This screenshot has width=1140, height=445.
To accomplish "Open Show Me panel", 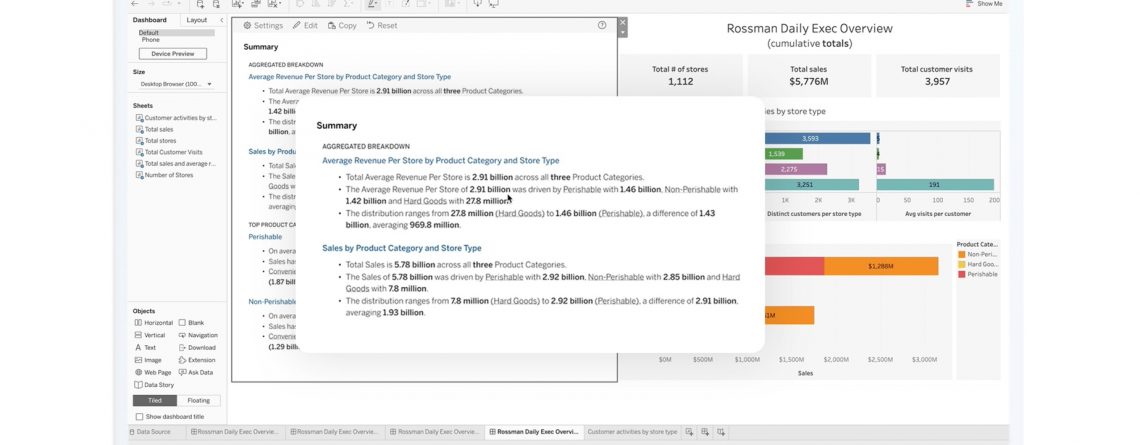I will click(x=984, y=4).
